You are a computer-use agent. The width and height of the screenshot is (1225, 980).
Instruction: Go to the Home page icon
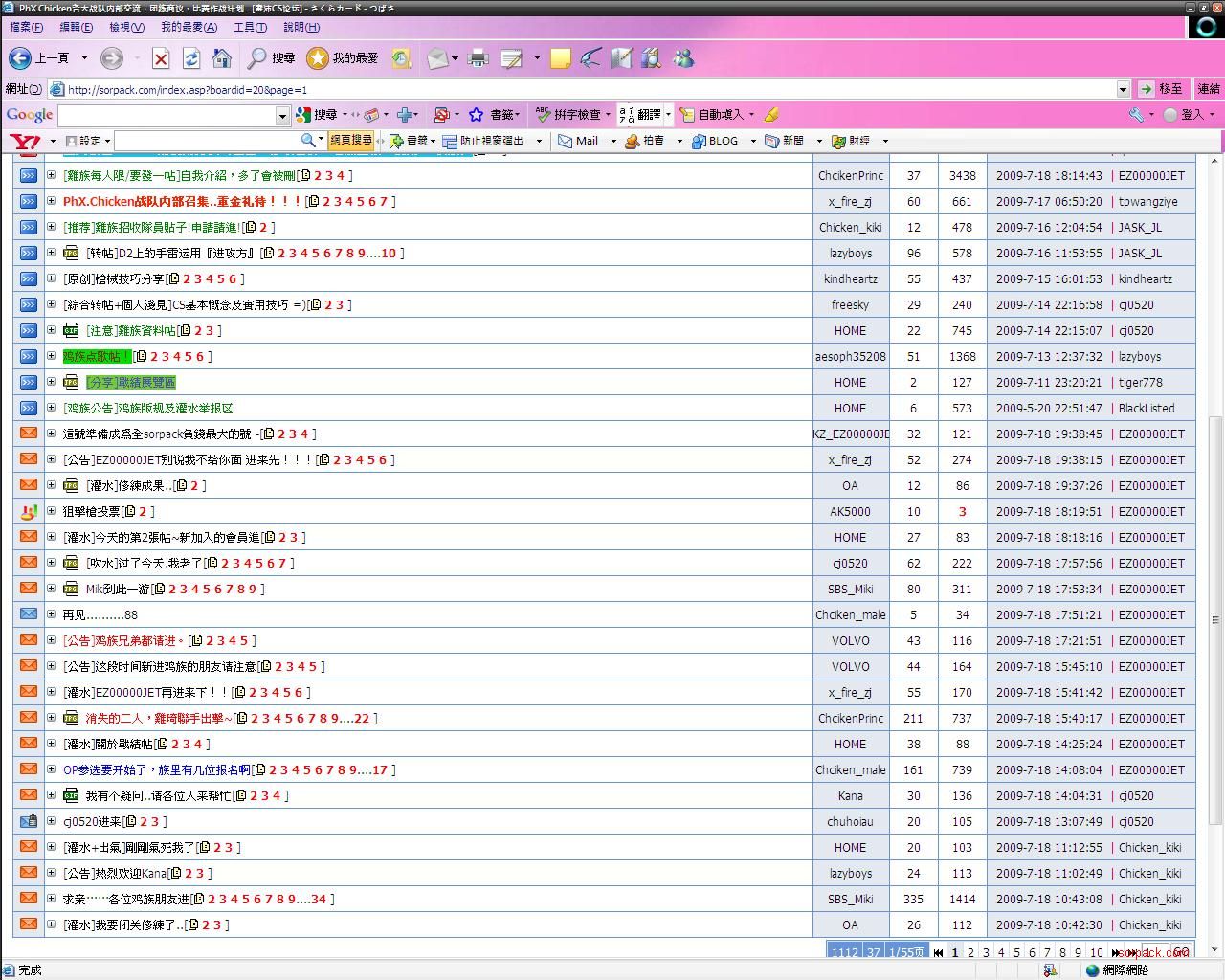[222, 58]
